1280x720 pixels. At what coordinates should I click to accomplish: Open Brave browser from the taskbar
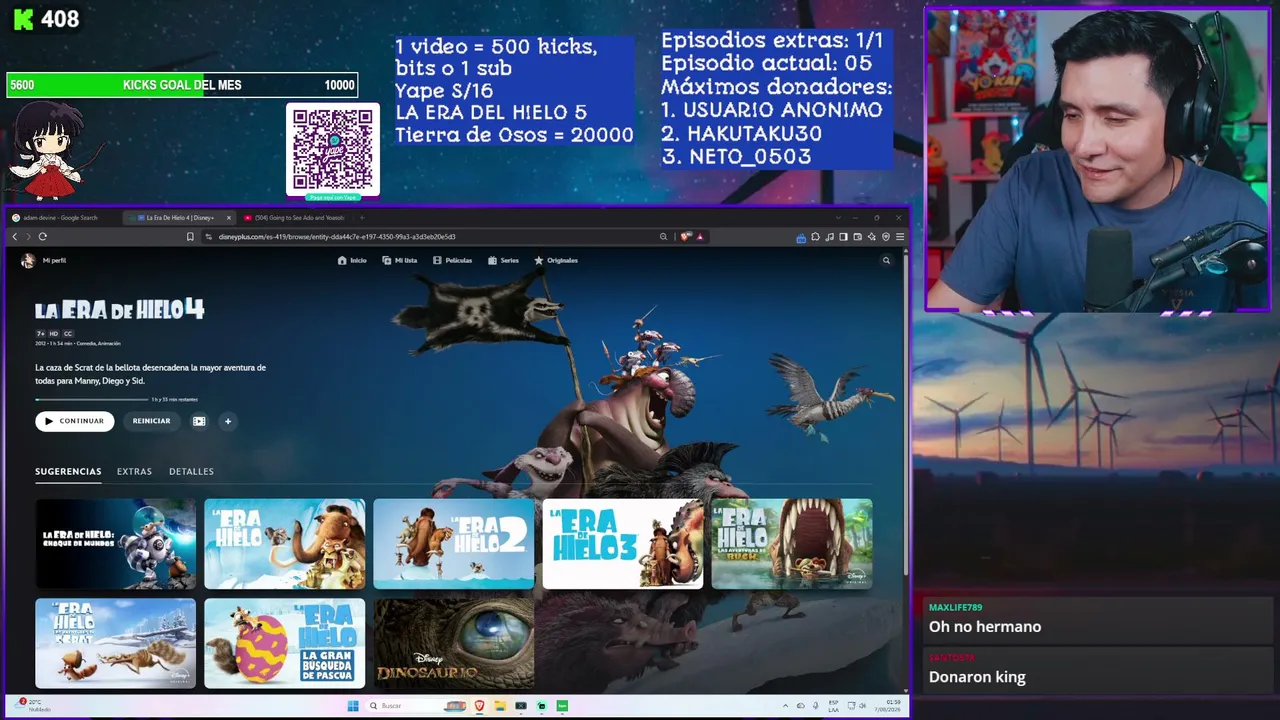coord(479,706)
